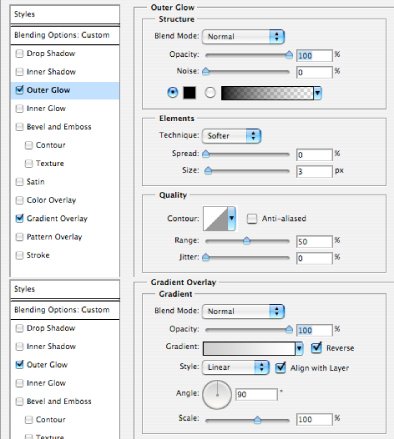The height and width of the screenshot is (439, 394).
Task: Enable the Pattern Overlay checkbox
Action: (19, 237)
